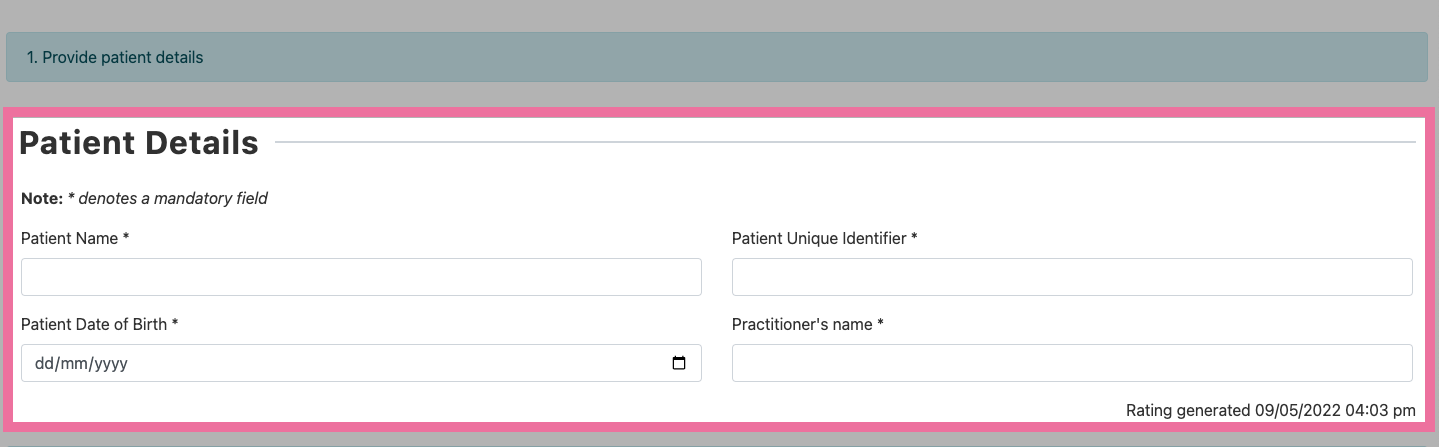Click the asterisk after Practitioner's name

(880, 323)
